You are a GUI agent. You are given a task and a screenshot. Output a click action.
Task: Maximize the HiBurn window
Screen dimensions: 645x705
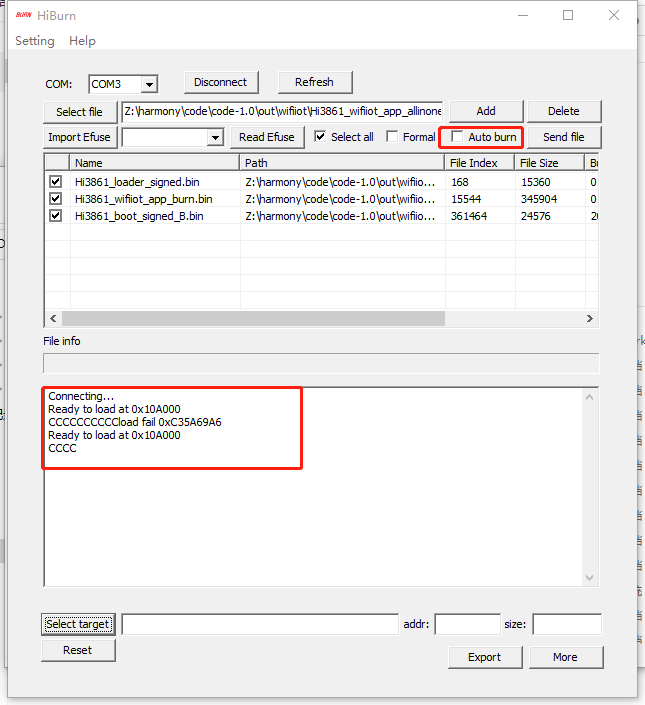[568, 15]
